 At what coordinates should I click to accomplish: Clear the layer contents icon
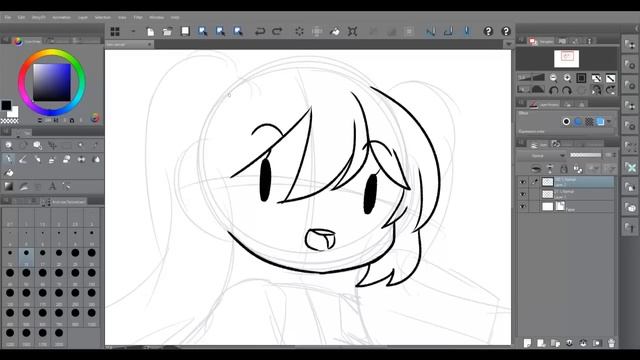click(300, 31)
